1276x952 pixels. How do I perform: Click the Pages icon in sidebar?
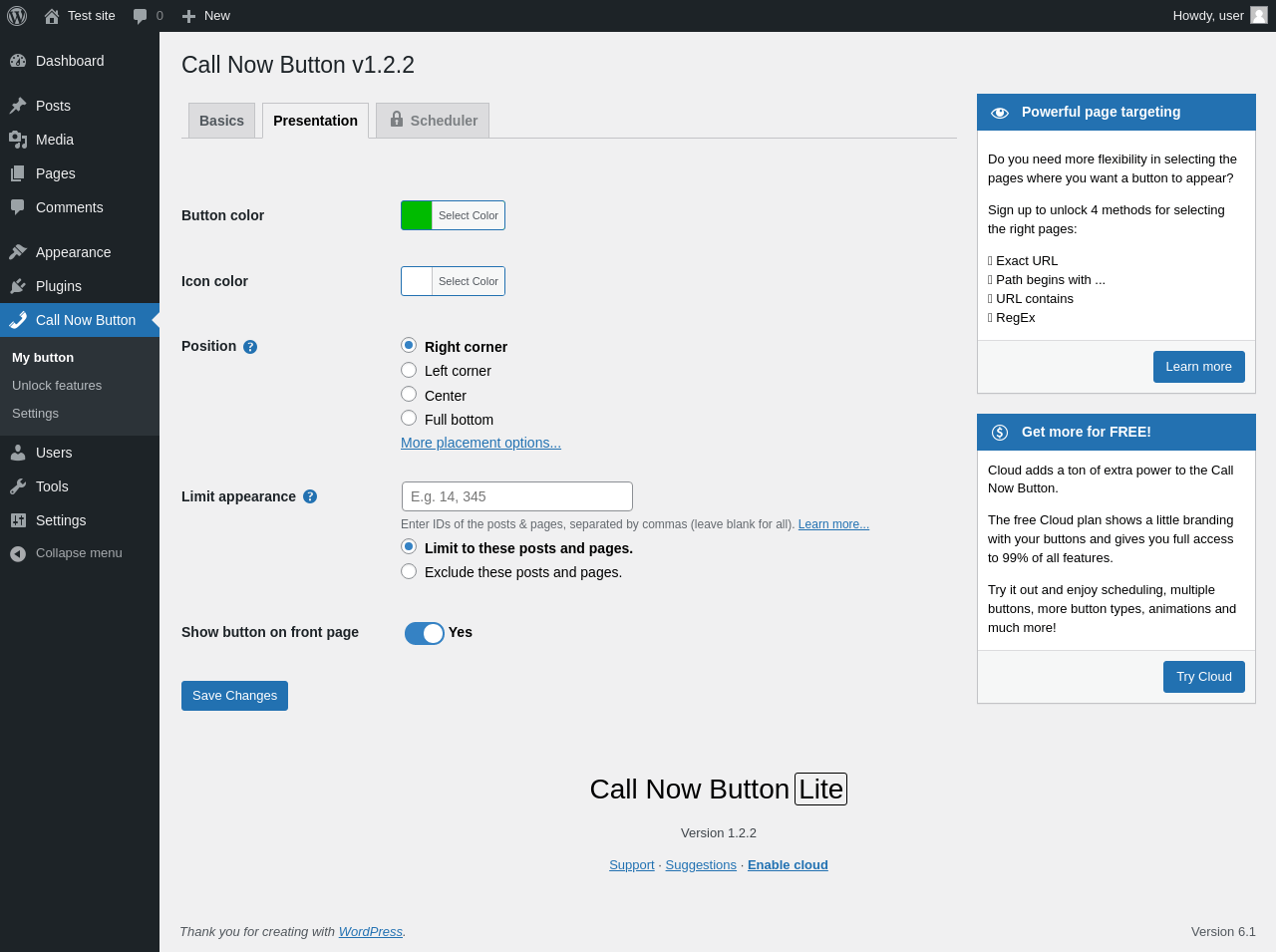(18, 173)
